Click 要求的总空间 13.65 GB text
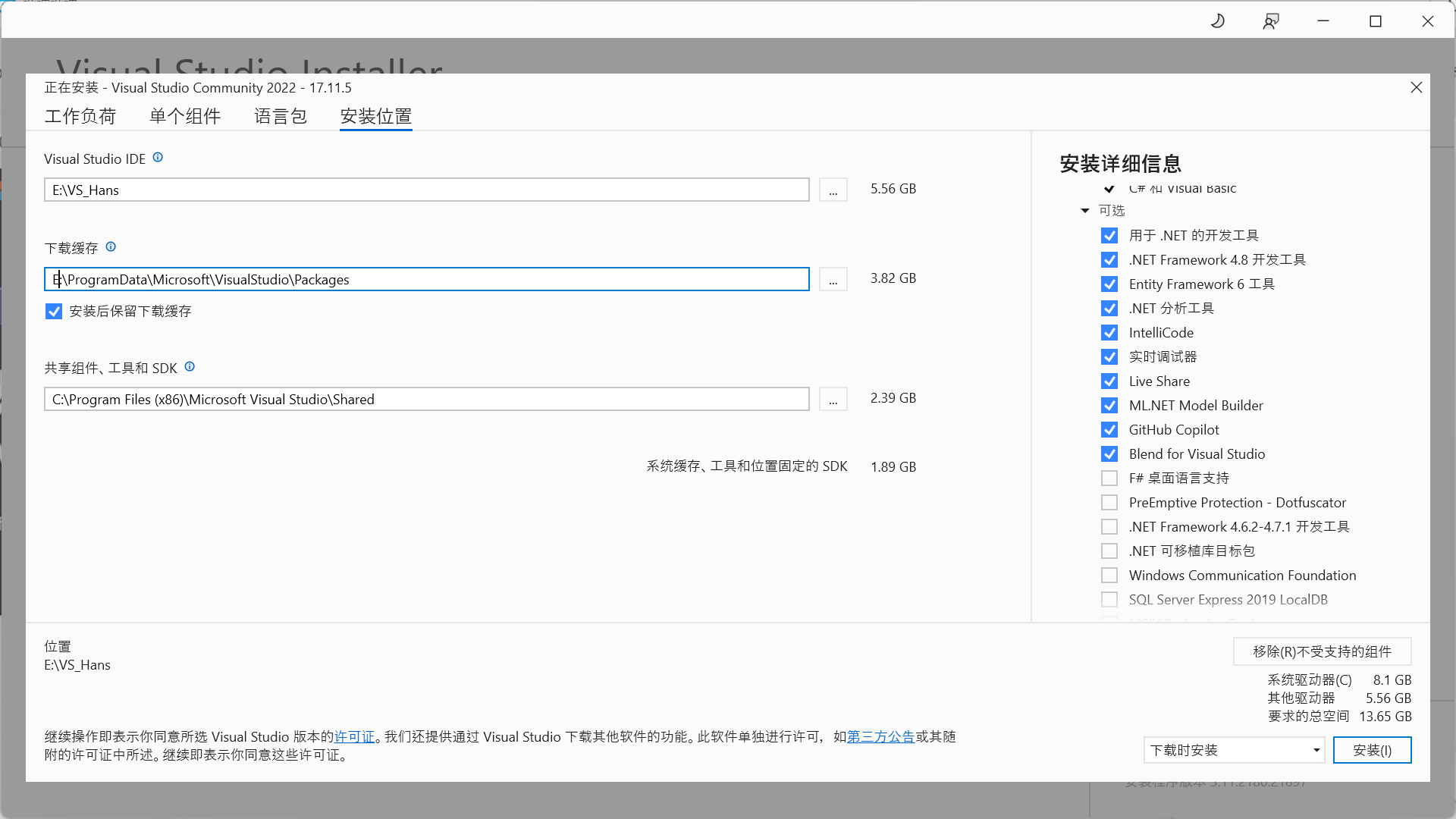 coord(1339,717)
